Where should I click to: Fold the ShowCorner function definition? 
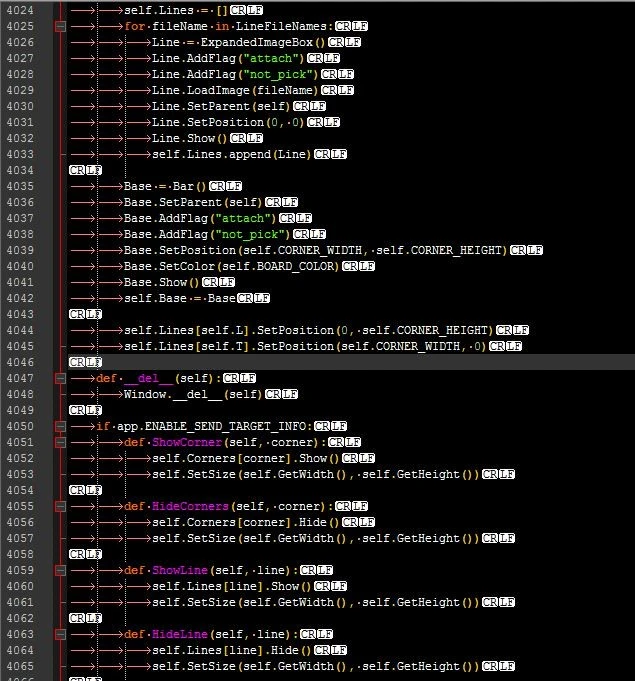[60, 443]
